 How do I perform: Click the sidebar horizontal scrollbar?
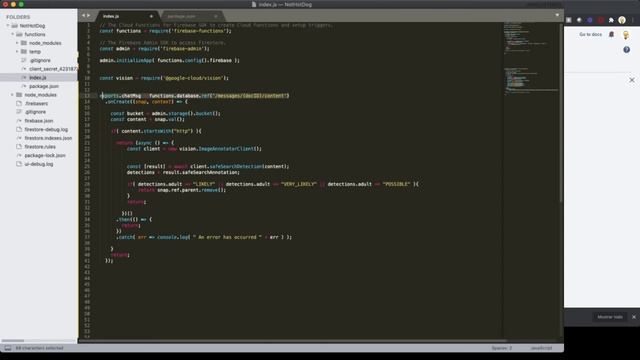pos(13,340)
